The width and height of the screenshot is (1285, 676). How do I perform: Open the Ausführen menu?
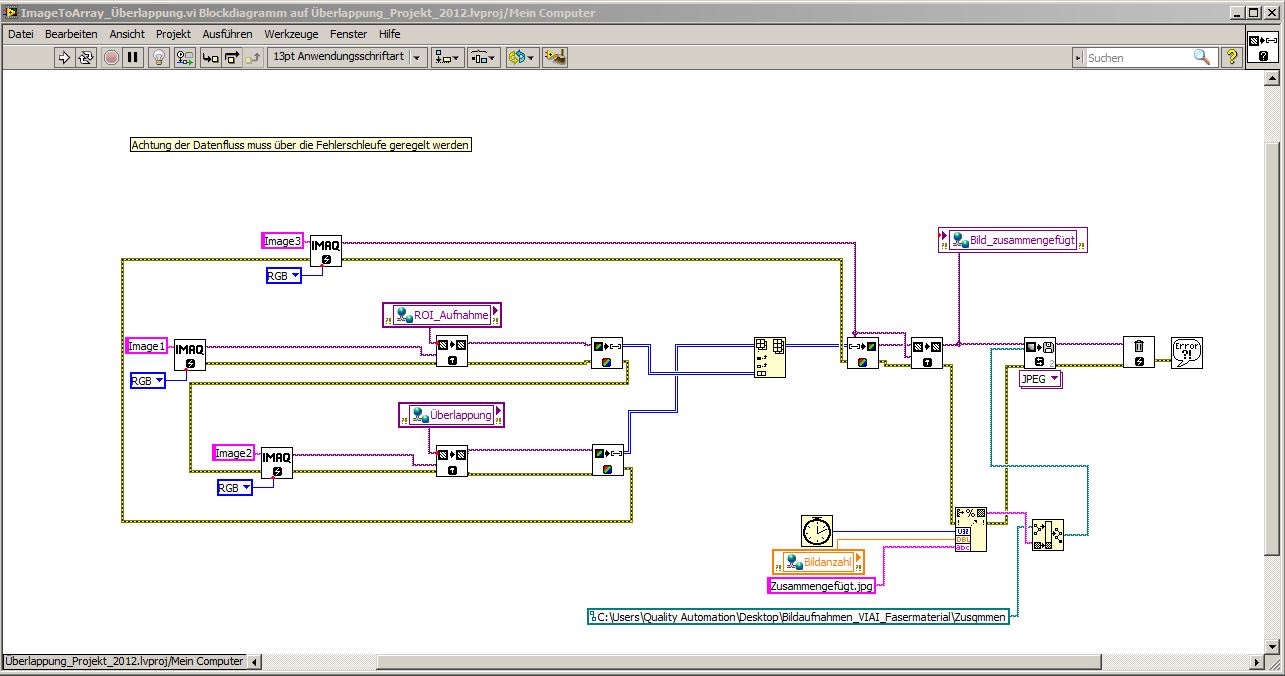coord(227,33)
